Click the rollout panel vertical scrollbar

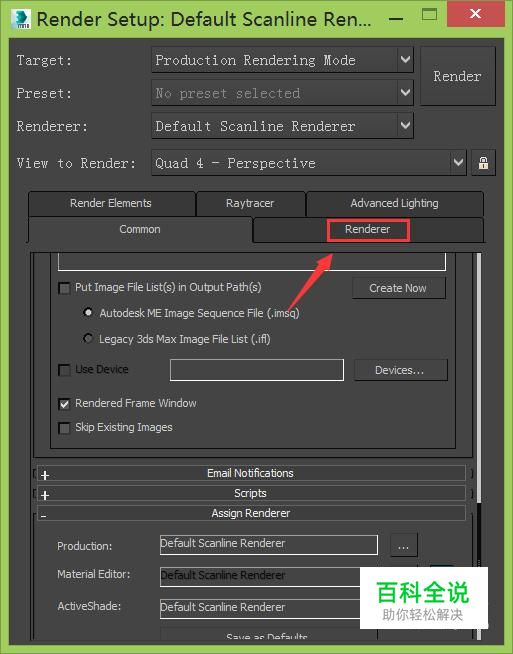[479, 377]
